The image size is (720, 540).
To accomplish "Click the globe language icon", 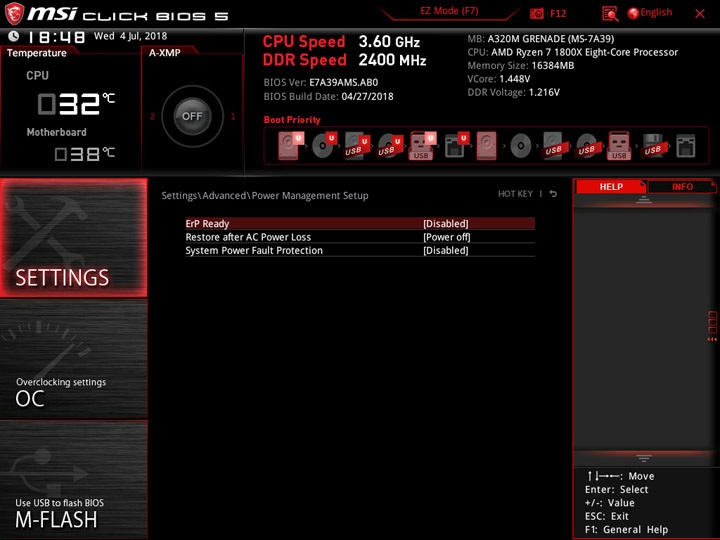I will pos(633,13).
